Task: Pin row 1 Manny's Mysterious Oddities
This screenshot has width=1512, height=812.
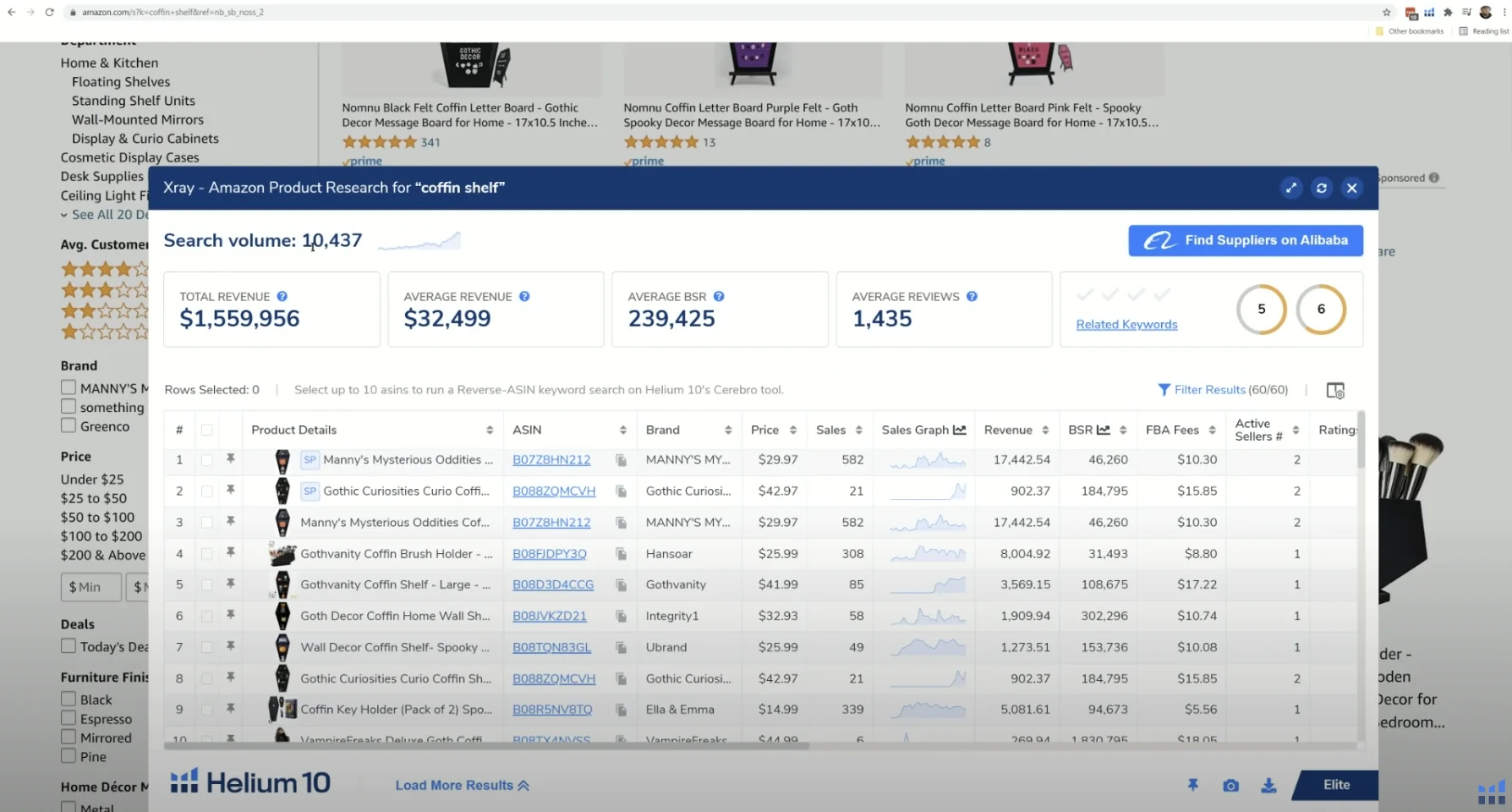Action: 230,458
